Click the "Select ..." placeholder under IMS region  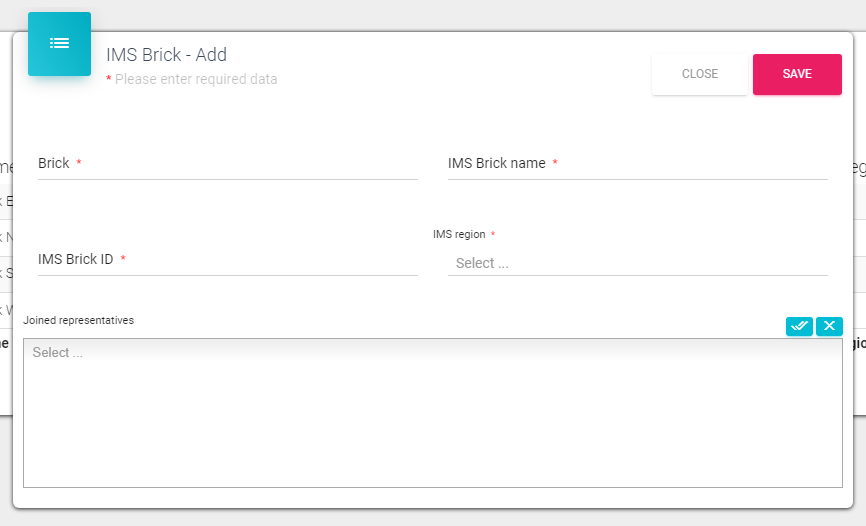[481, 263]
